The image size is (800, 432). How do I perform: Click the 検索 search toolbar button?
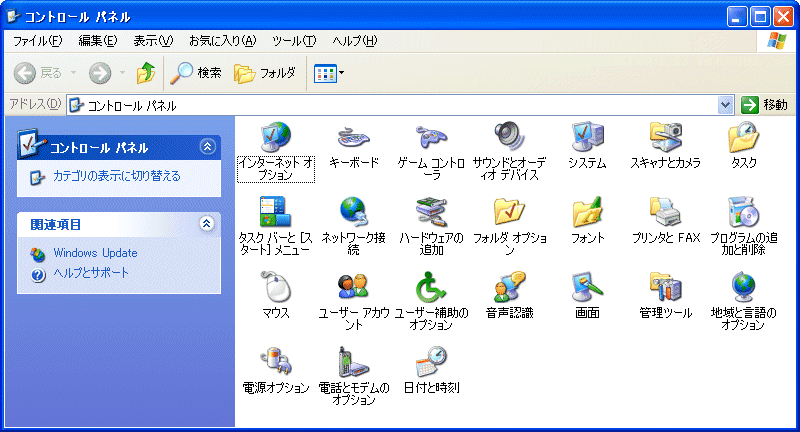tap(196, 73)
